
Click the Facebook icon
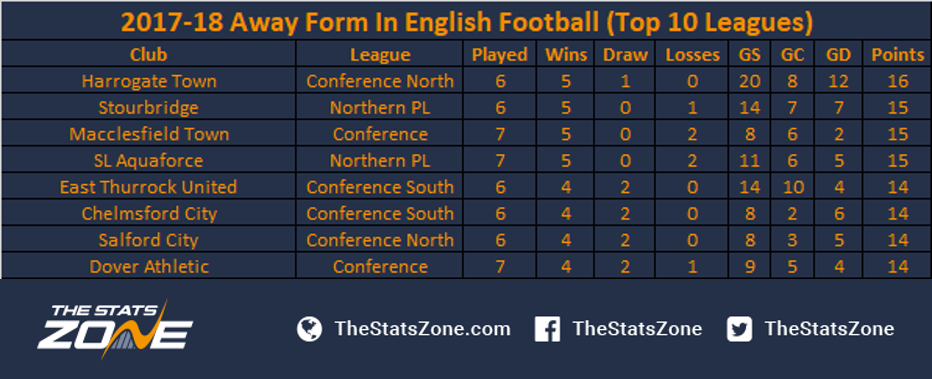click(547, 329)
